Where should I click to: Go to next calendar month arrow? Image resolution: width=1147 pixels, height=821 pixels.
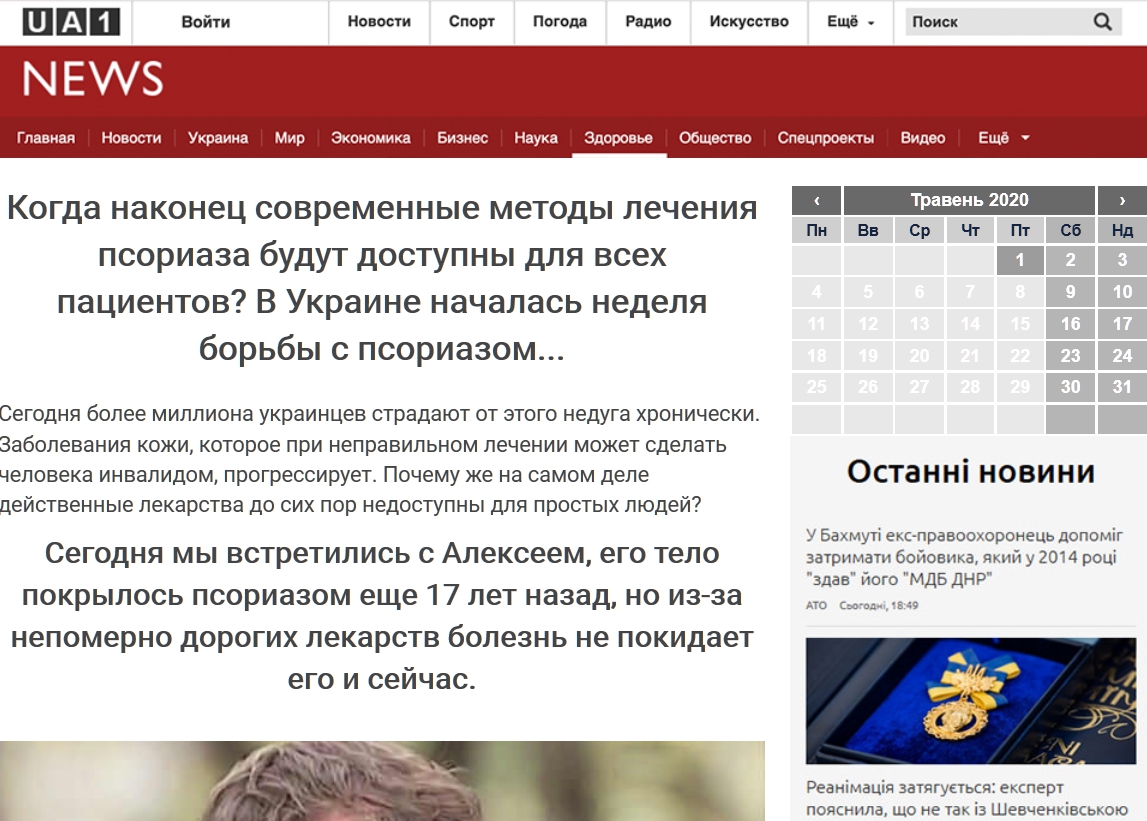pyautogui.click(x=1122, y=200)
